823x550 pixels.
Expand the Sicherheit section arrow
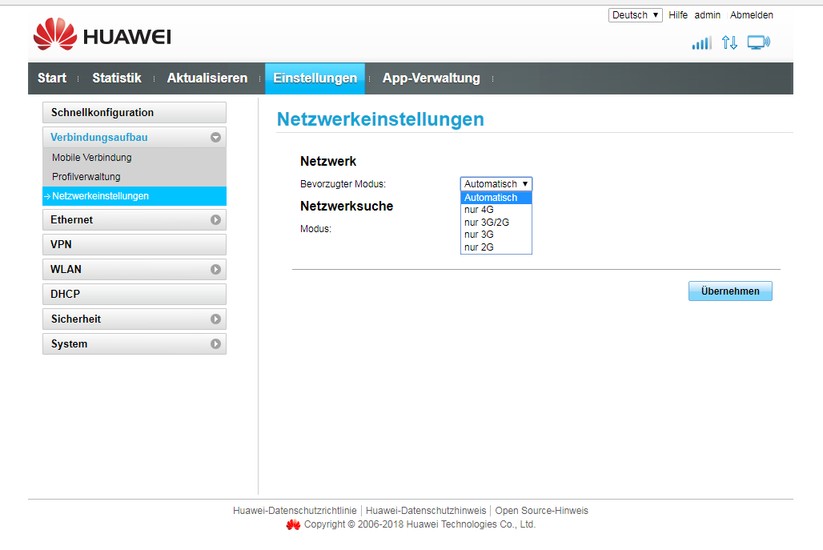(215, 319)
